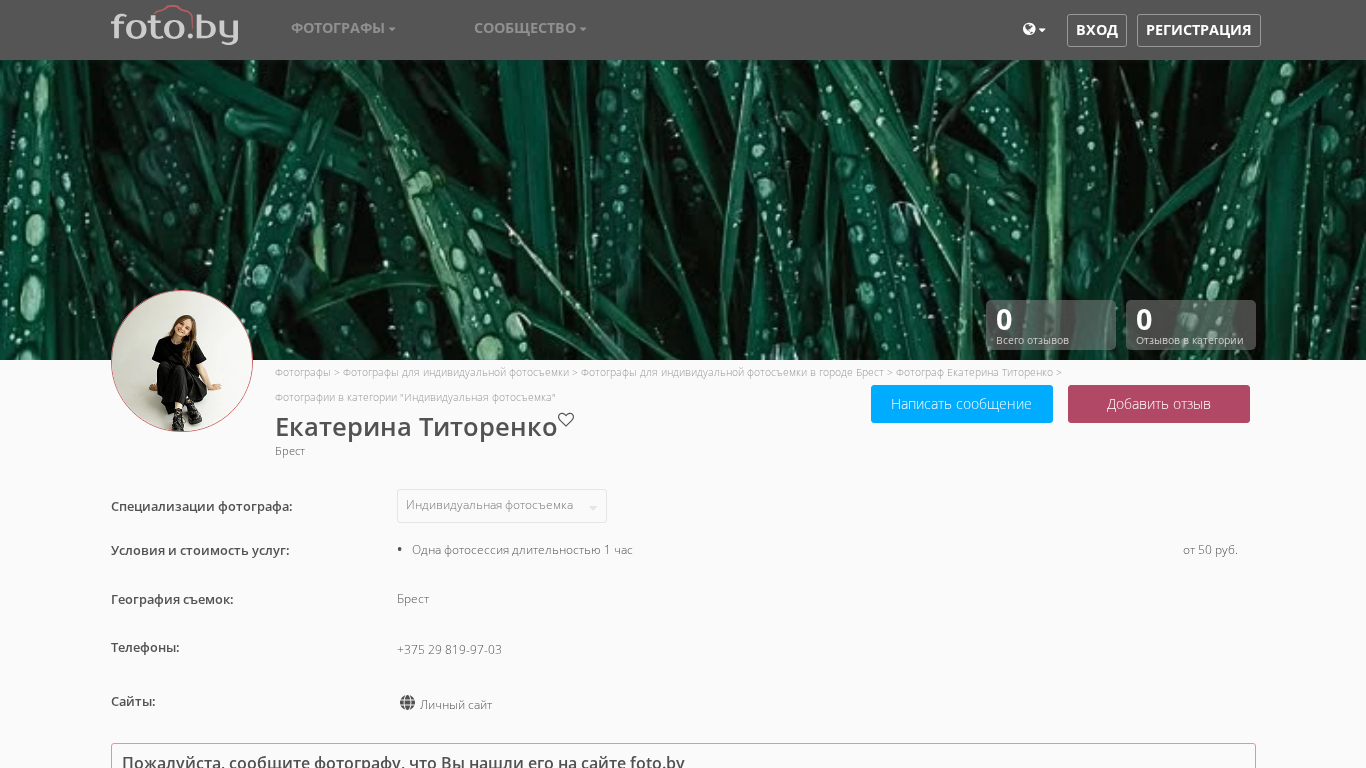
Task: Add photographer to favorites with heart icon
Action: [x=566, y=420]
